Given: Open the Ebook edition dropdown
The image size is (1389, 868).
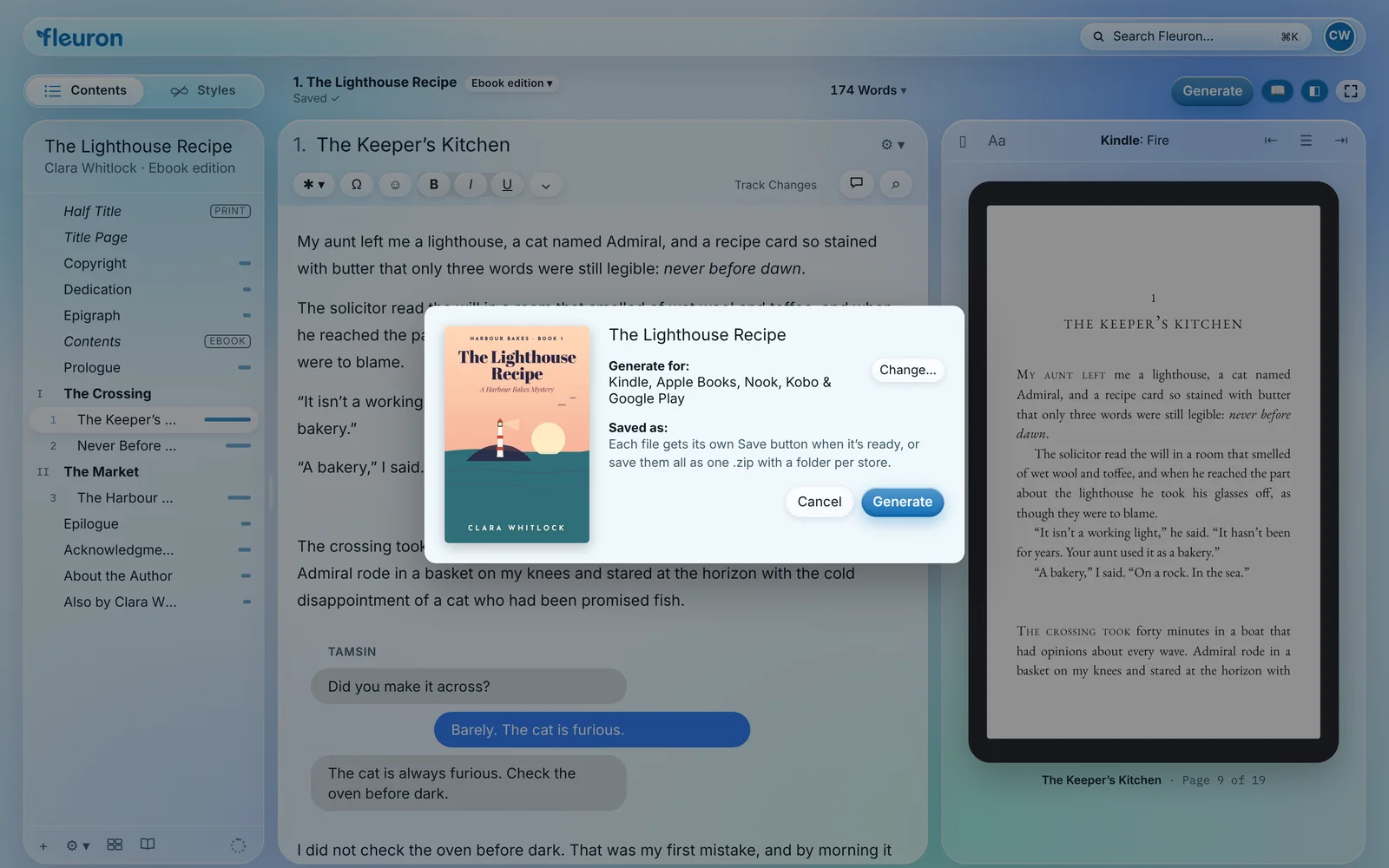Looking at the screenshot, I should 512,83.
